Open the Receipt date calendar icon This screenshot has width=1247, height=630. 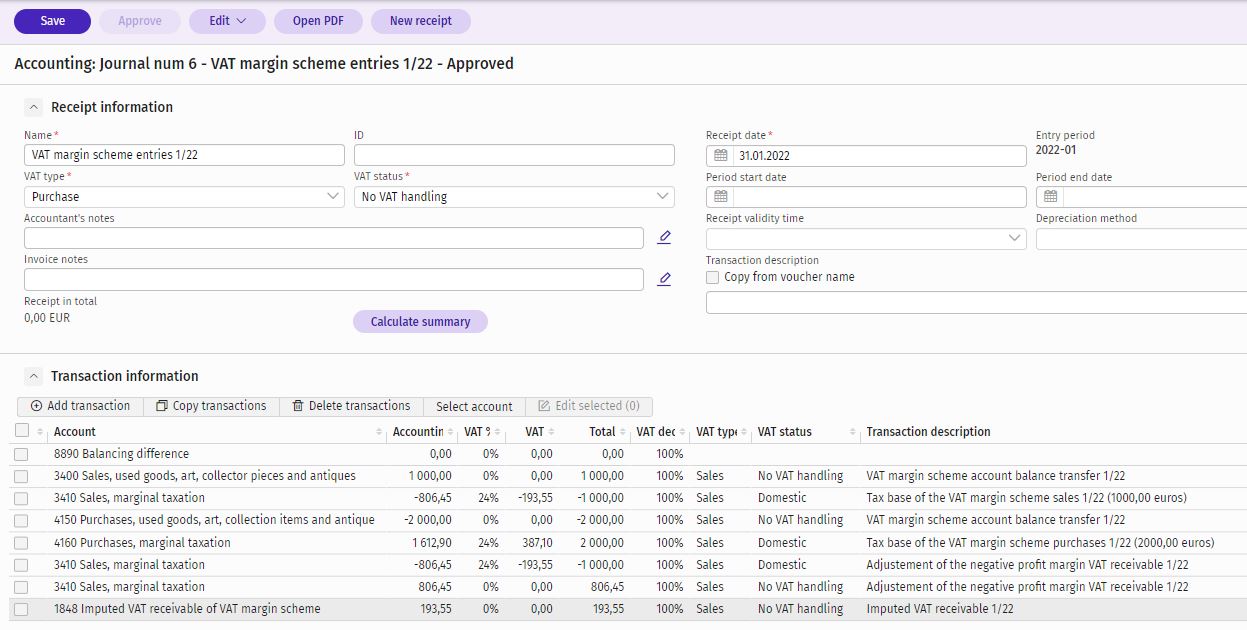(720, 156)
